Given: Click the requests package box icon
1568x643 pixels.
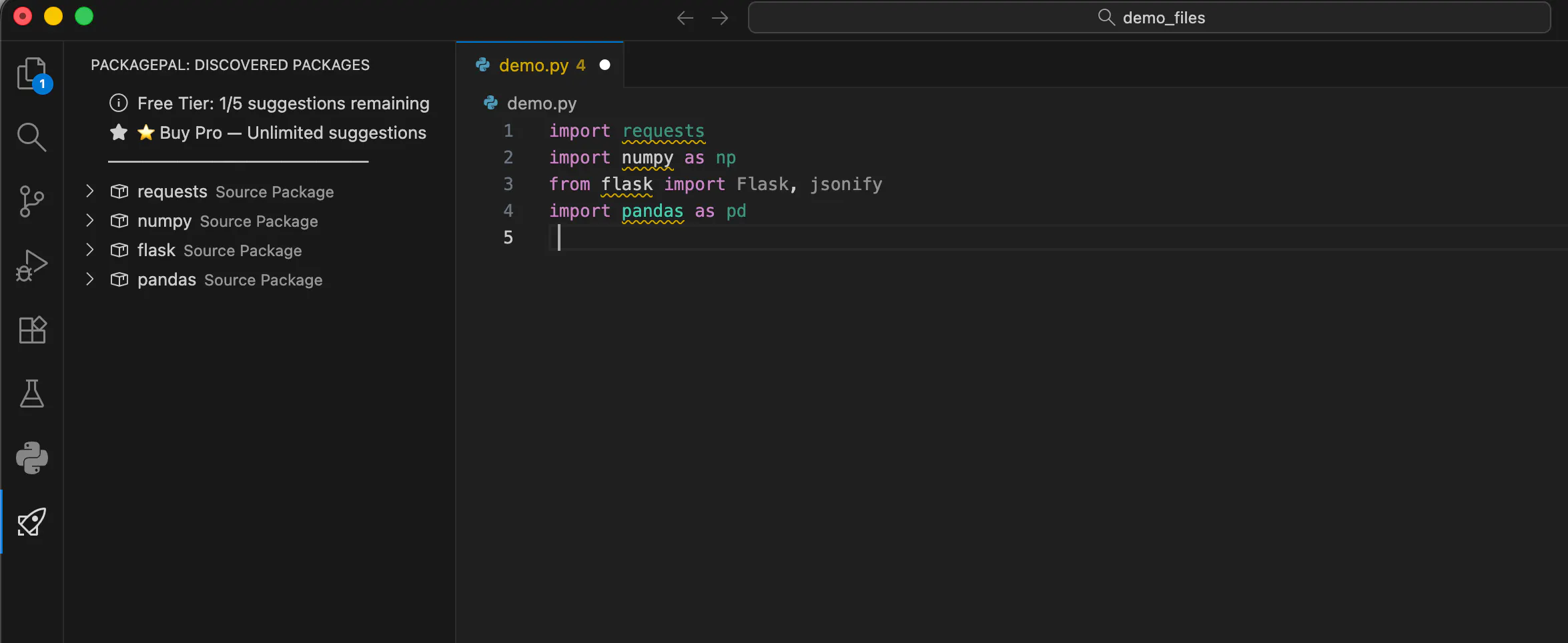Looking at the screenshot, I should pyautogui.click(x=119, y=191).
